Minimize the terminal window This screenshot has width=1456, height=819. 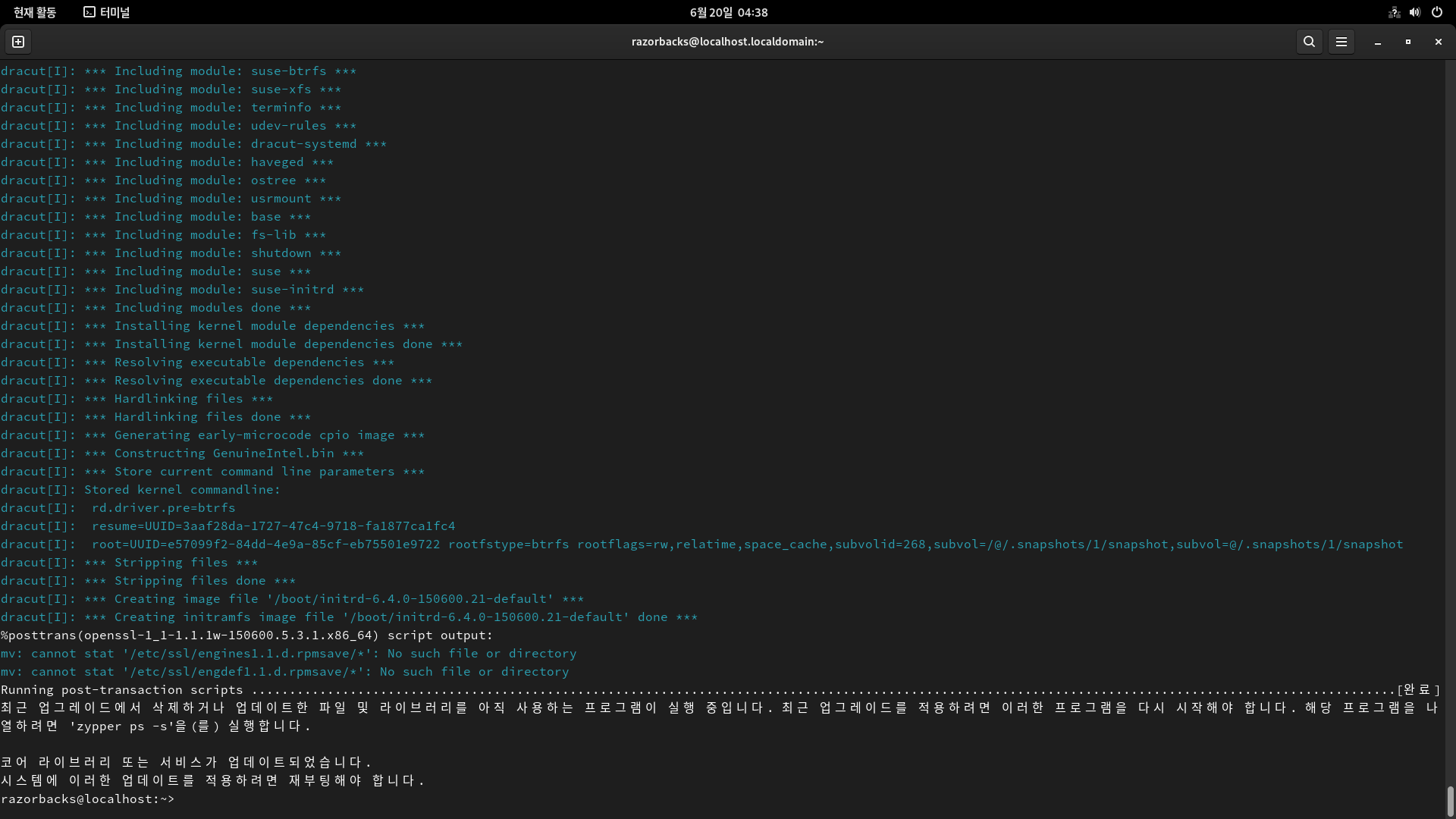(x=1377, y=42)
